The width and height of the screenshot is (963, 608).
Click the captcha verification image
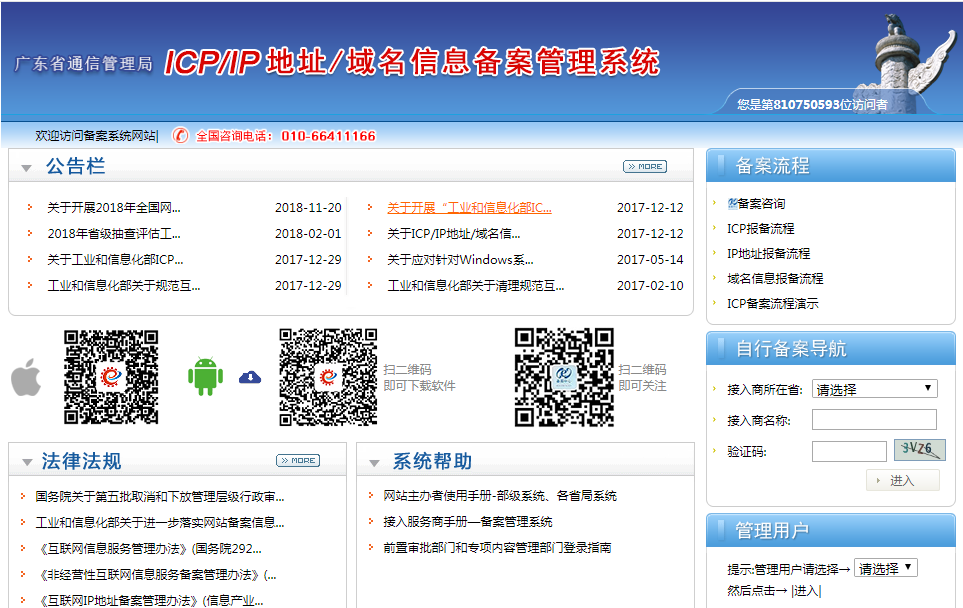pyautogui.click(x=920, y=450)
